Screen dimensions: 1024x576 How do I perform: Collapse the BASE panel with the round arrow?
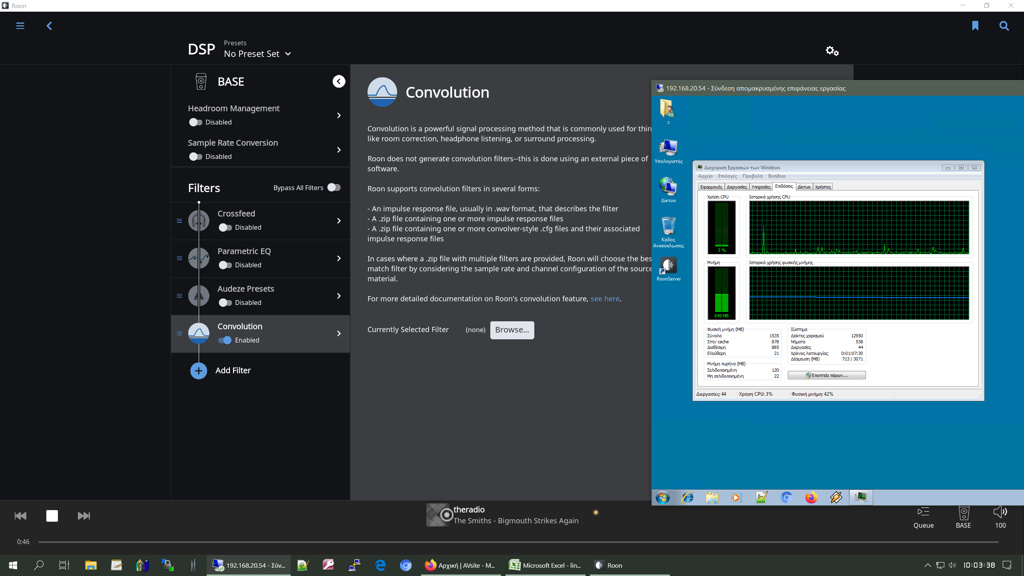(338, 82)
